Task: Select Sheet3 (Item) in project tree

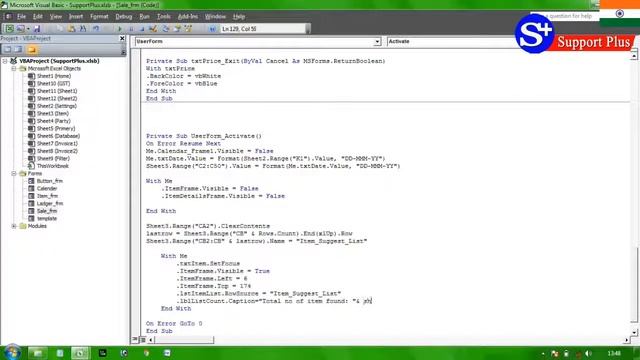Action: click(x=53, y=113)
